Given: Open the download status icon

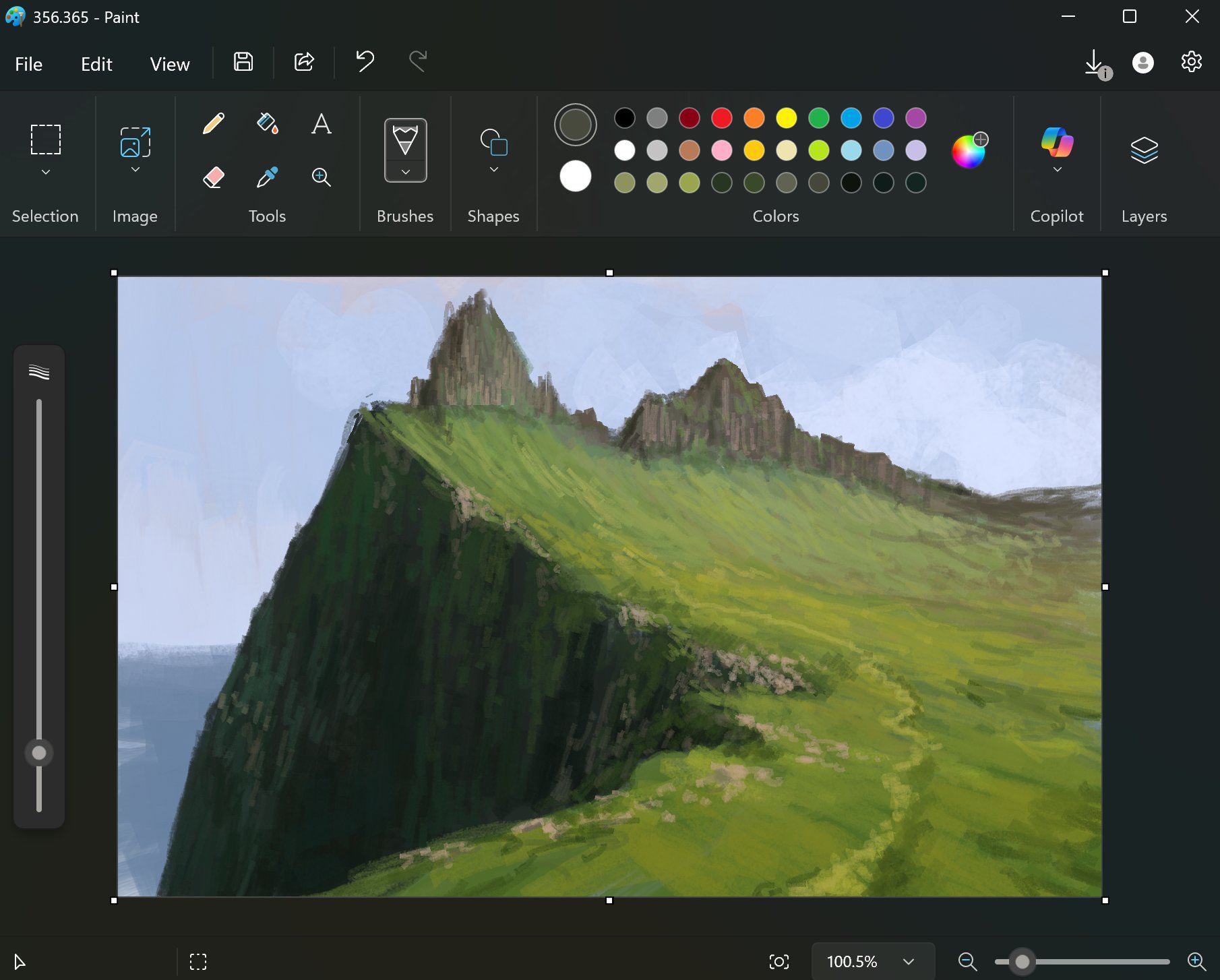Looking at the screenshot, I should [x=1097, y=64].
